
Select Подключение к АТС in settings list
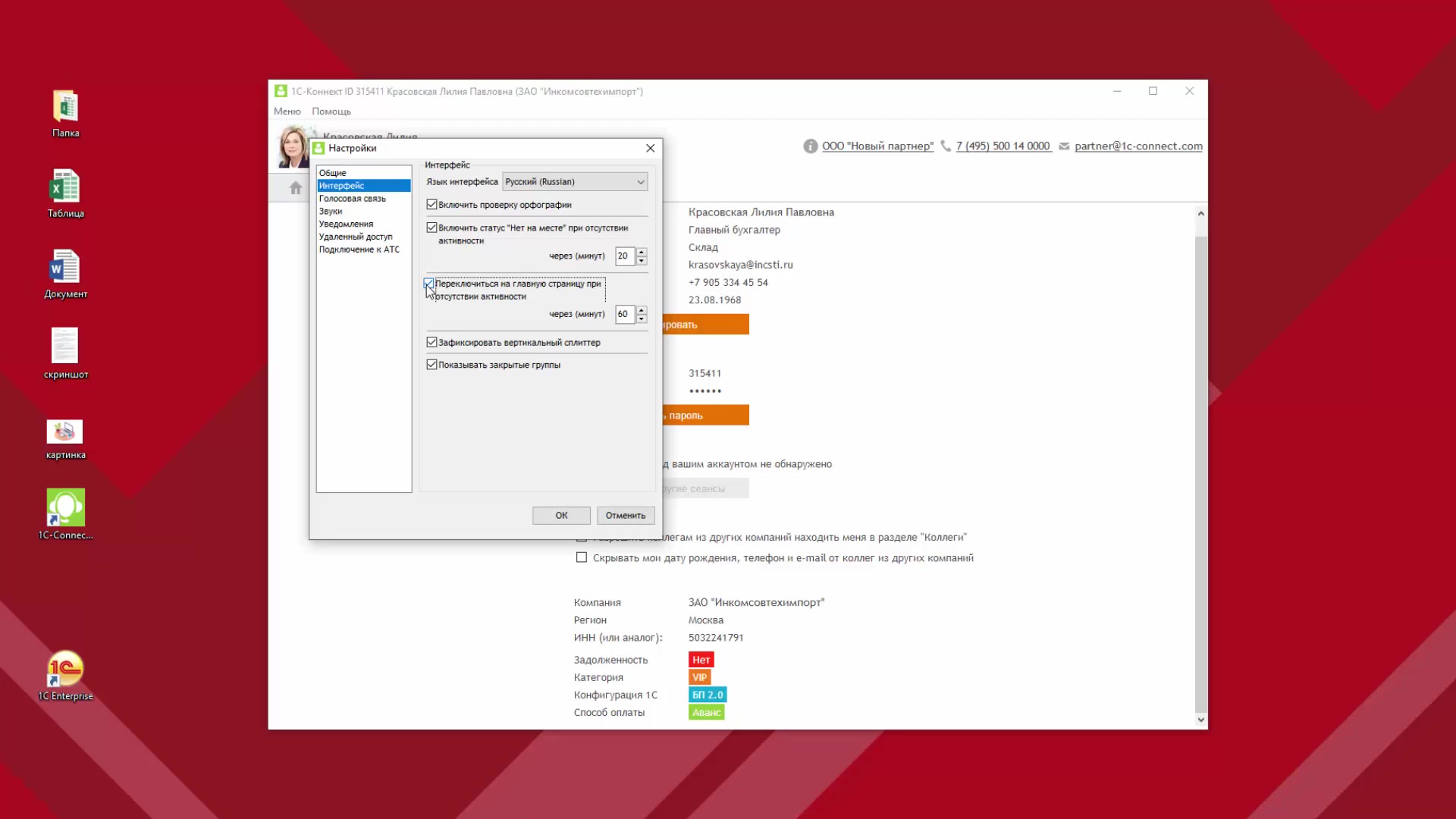pos(364,249)
